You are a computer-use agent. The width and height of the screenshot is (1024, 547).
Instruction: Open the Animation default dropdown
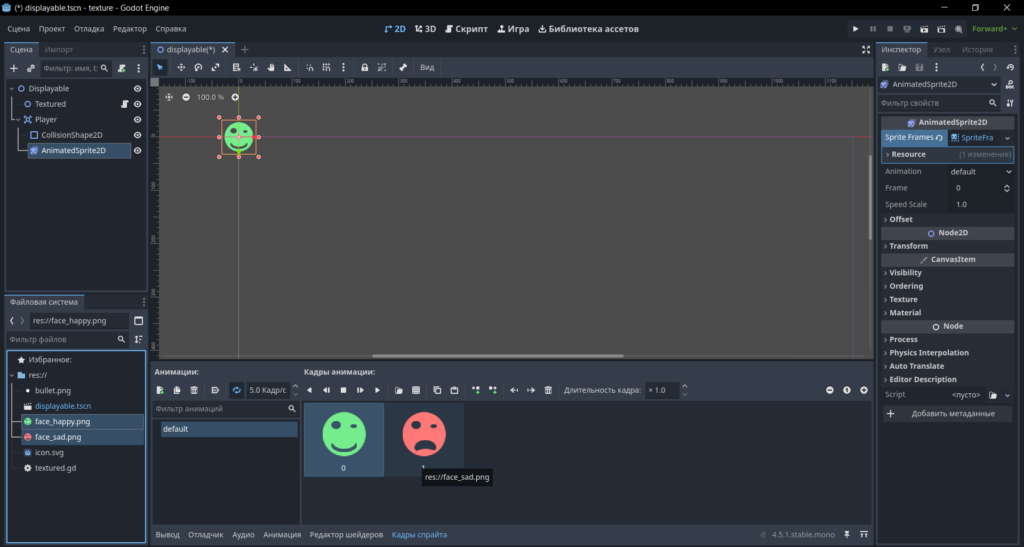click(x=981, y=172)
